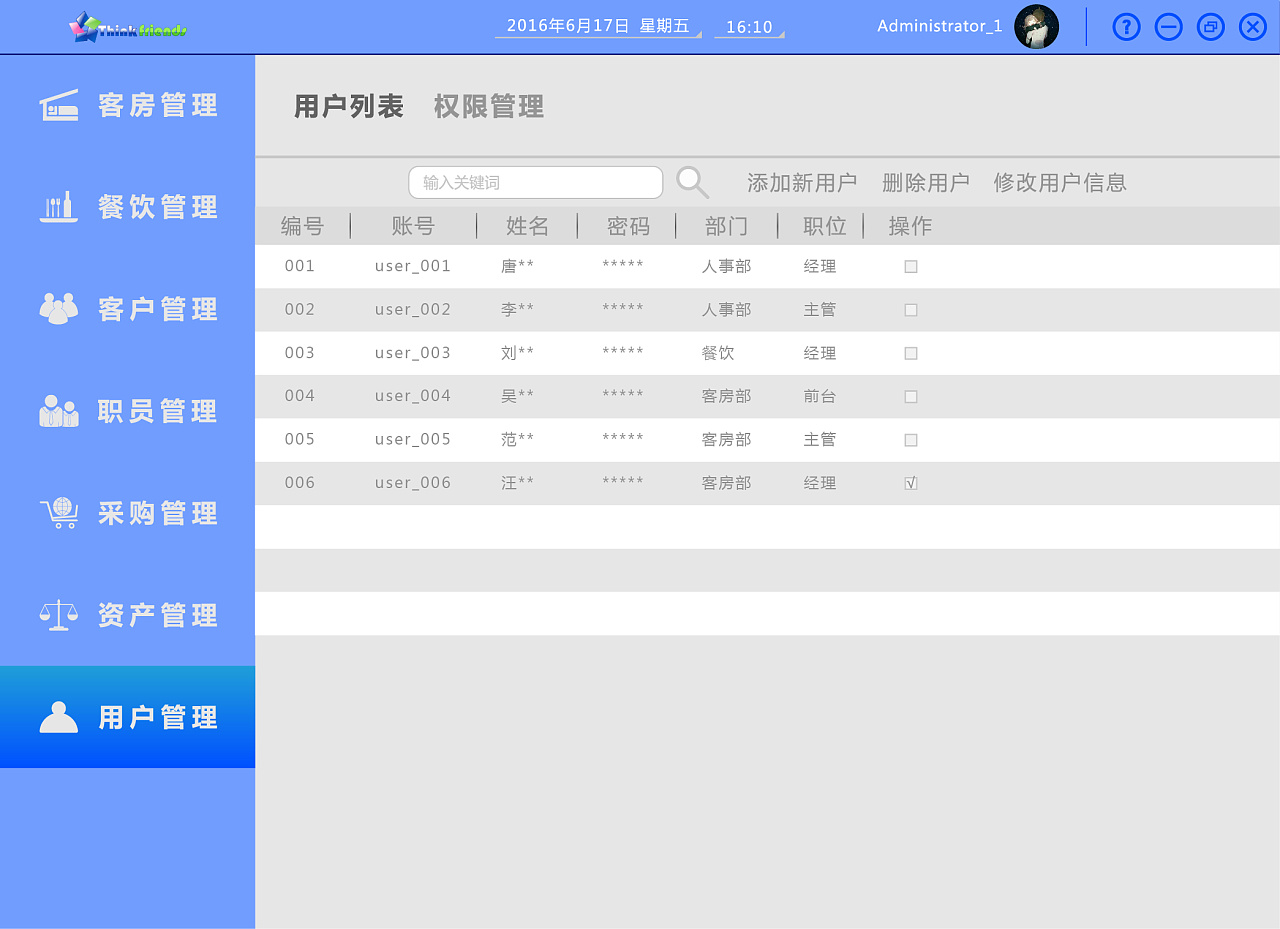Screen dimensions: 1280x929
Task: Check the operation checkbox for user_001
Action: coord(910,266)
